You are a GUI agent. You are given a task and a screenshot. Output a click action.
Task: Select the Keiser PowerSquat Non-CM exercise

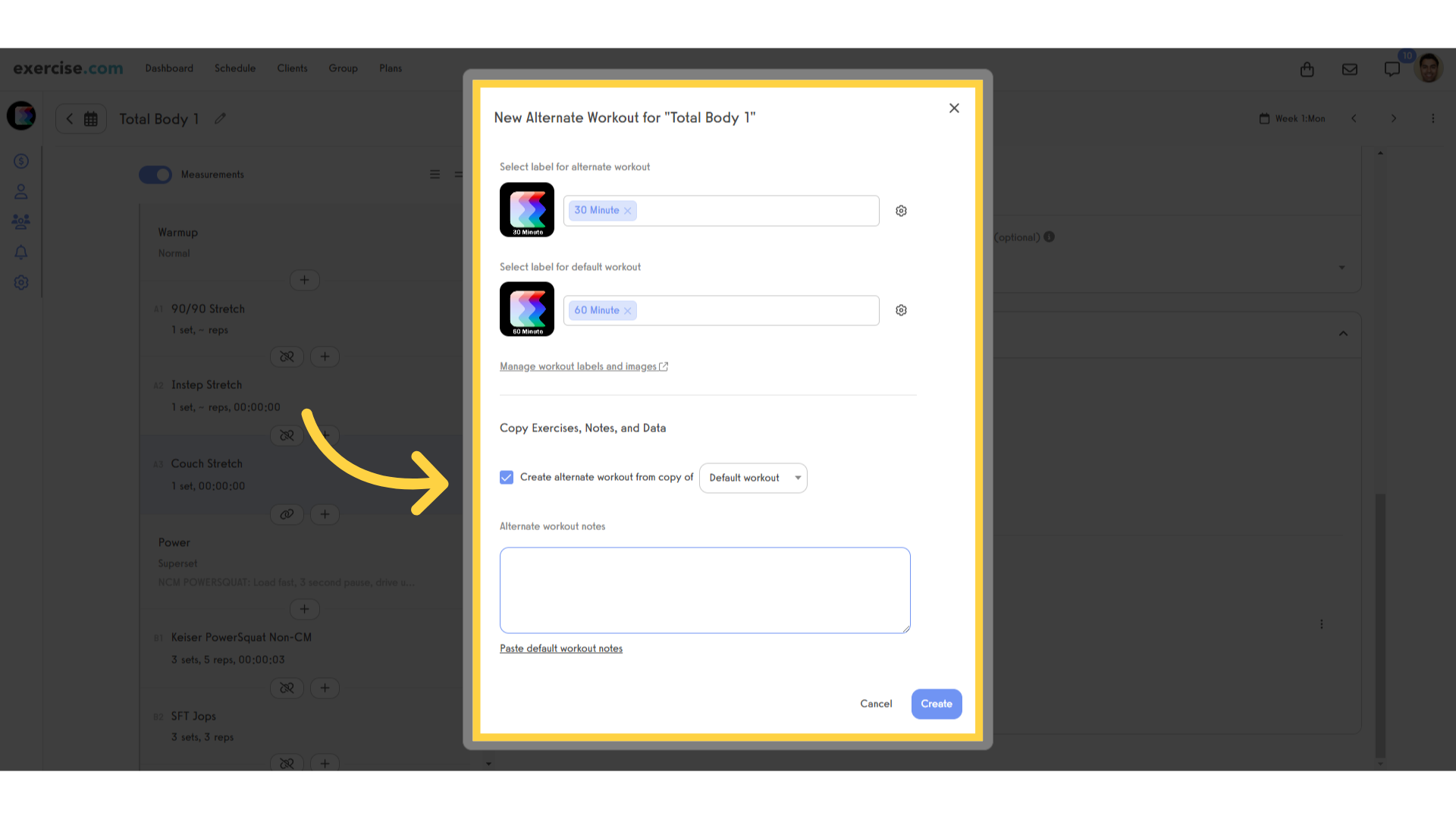click(241, 638)
